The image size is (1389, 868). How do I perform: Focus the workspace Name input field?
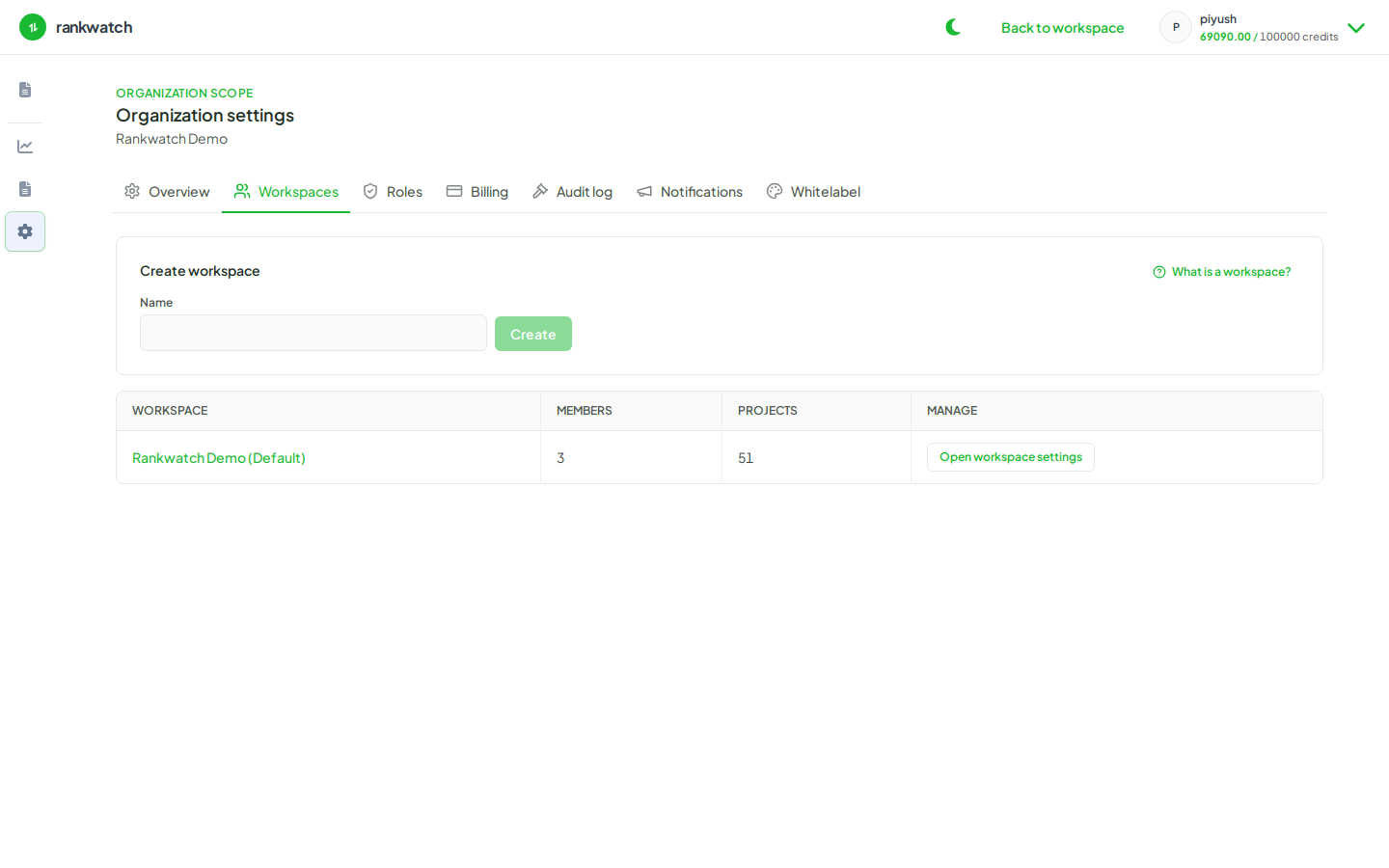[313, 333]
